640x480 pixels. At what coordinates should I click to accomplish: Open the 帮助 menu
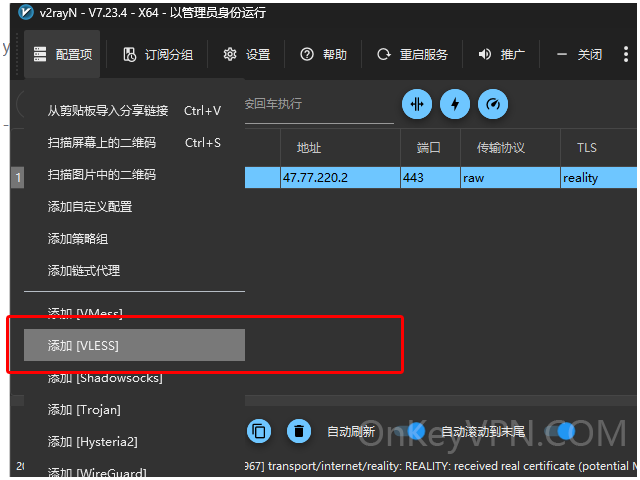click(x=323, y=54)
